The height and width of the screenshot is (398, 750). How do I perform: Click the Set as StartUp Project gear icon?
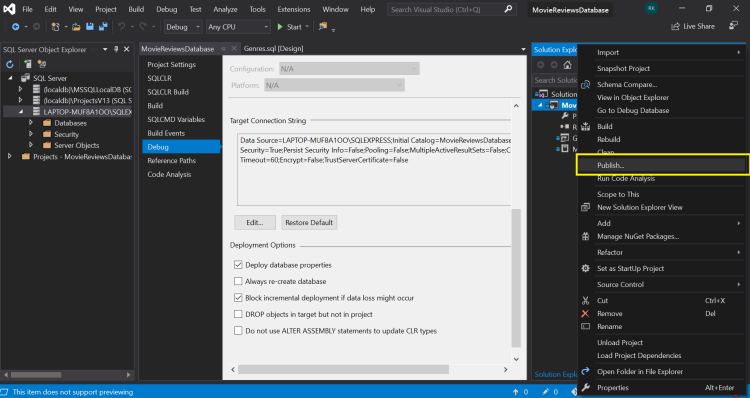[585, 268]
